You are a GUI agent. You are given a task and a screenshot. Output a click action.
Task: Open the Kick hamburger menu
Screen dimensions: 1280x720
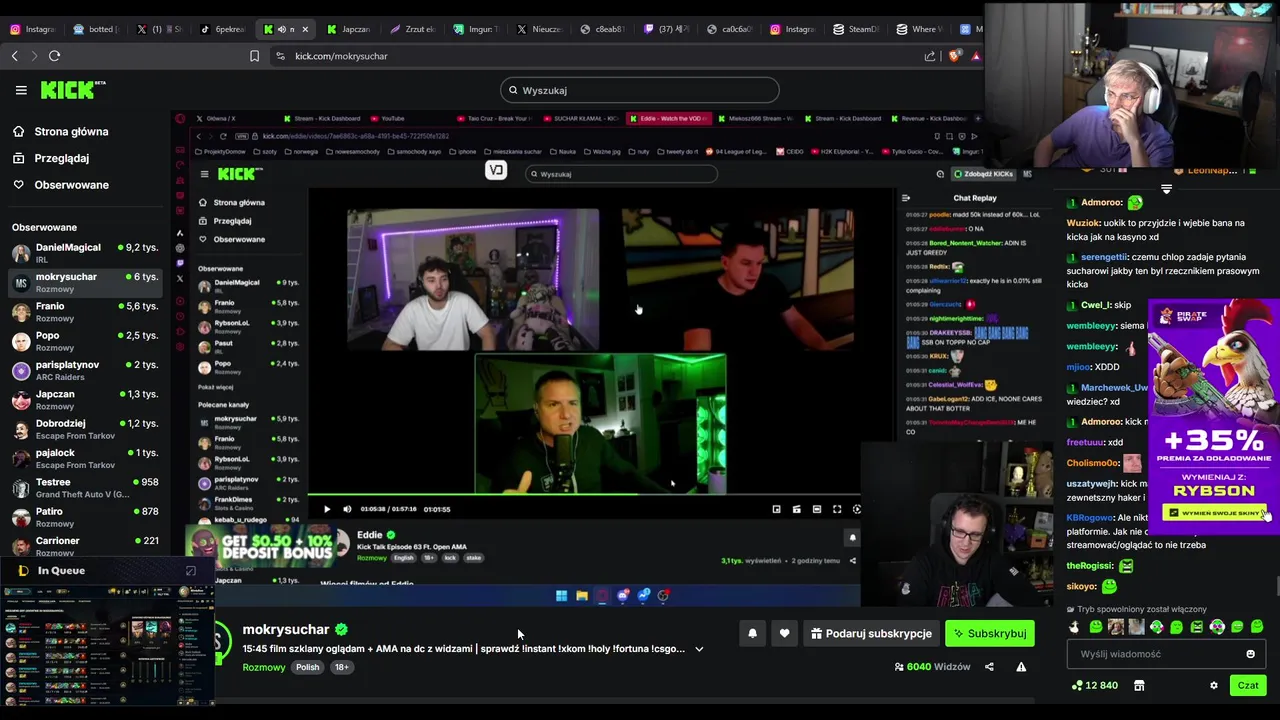(x=21, y=90)
